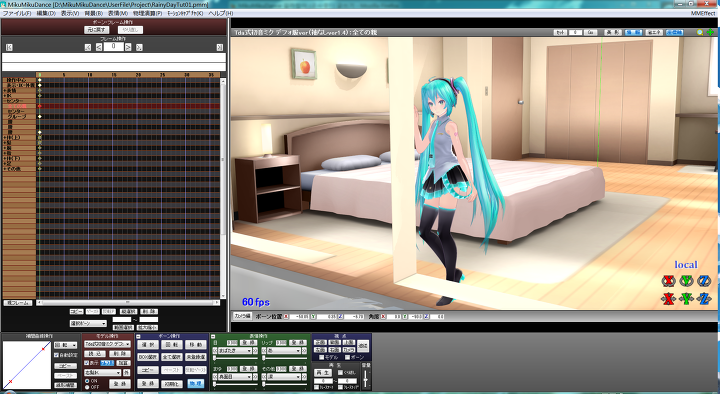Screen dimensions: 720x394
Task: Toggle auto-setting checkbox in interpolation panel
Action: [x=56, y=355]
